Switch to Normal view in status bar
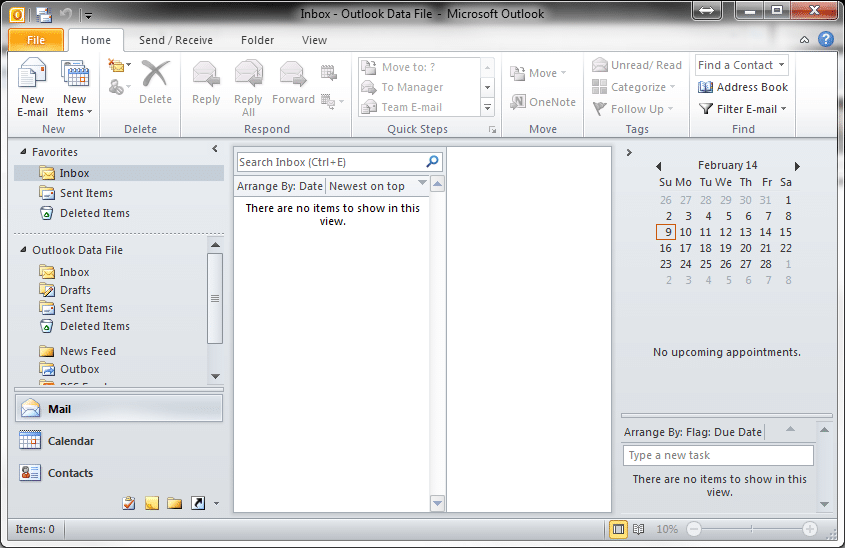The image size is (845, 548). click(618, 529)
